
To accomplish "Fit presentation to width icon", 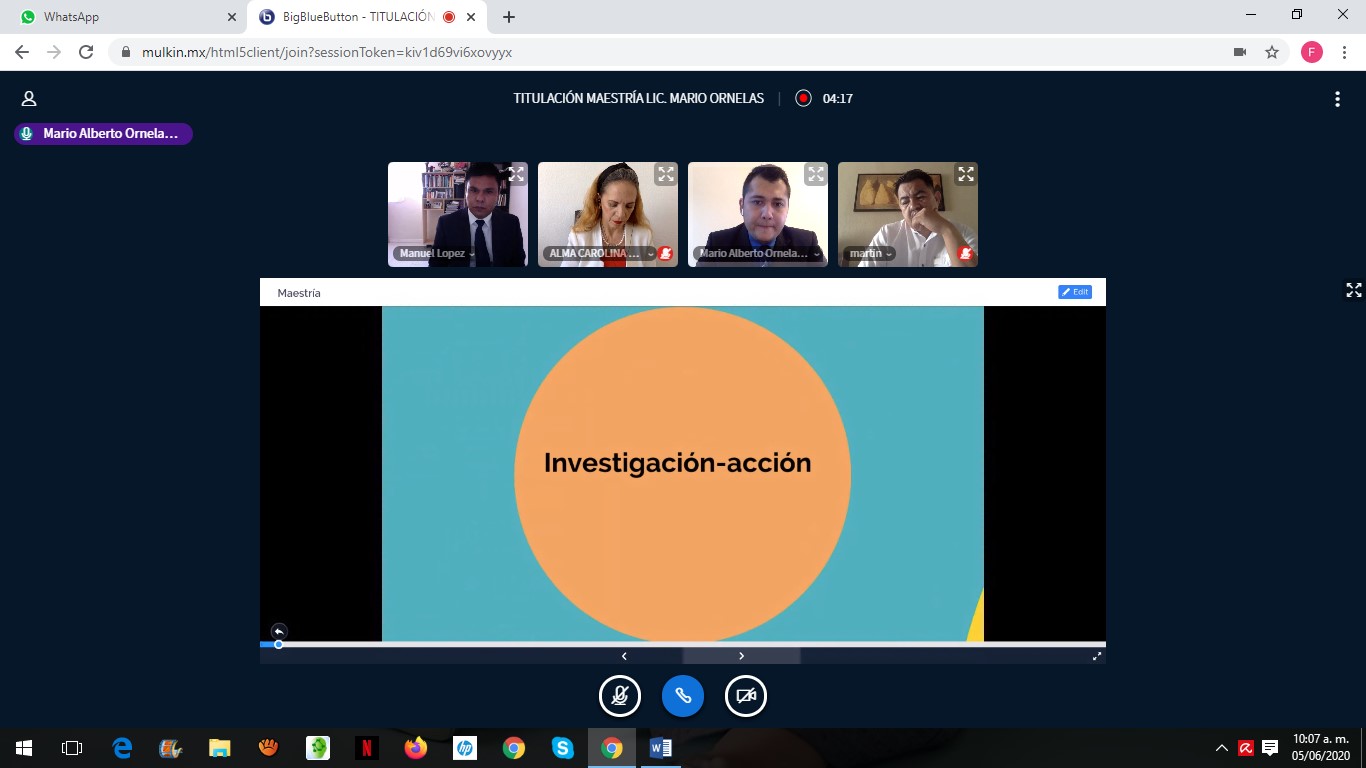I will 1097,656.
